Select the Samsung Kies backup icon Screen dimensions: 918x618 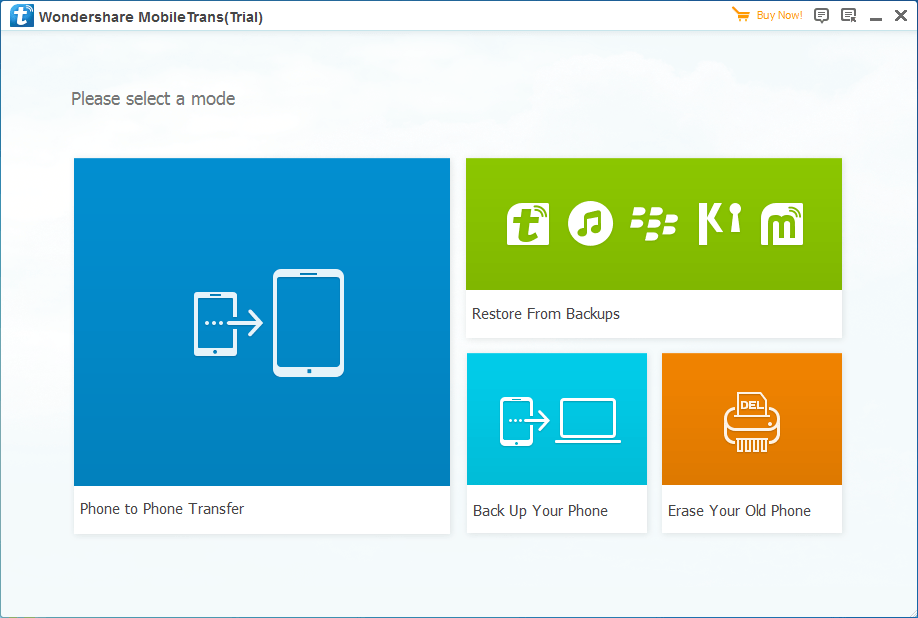[x=718, y=223]
